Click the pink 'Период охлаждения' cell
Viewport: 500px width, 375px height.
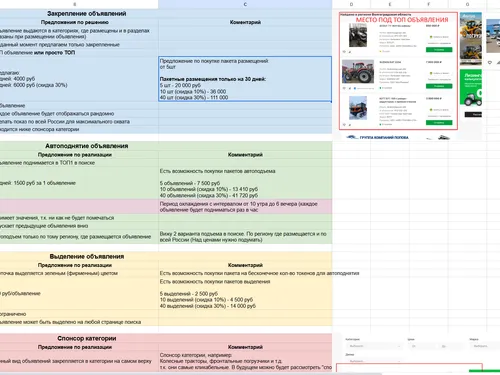click(x=245, y=207)
